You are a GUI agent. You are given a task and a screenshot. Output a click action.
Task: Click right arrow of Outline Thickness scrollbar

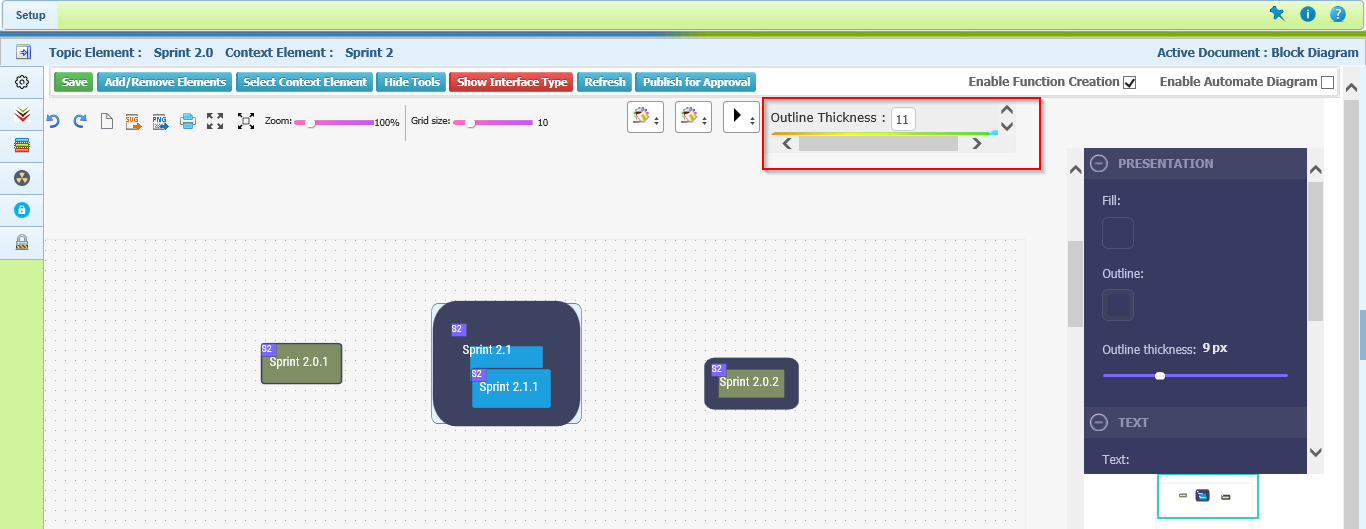(x=977, y=144)
